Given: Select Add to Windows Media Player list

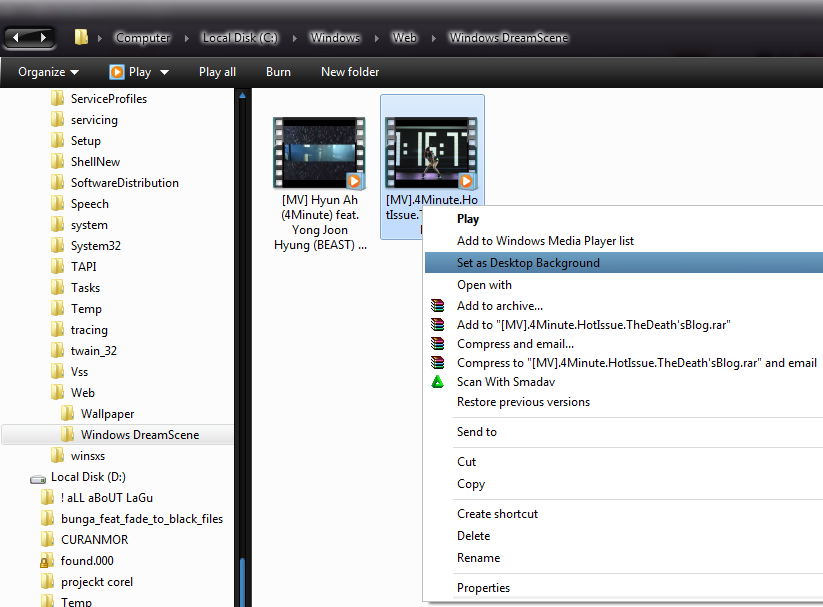Looking at the screenshot, I should (x=545, y=241).
